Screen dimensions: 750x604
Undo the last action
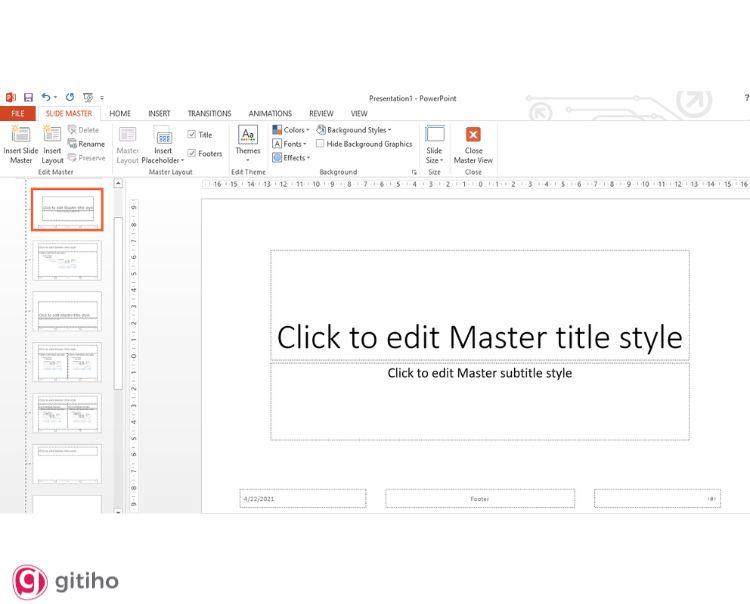pyautogui.click(x=46, y=97)
